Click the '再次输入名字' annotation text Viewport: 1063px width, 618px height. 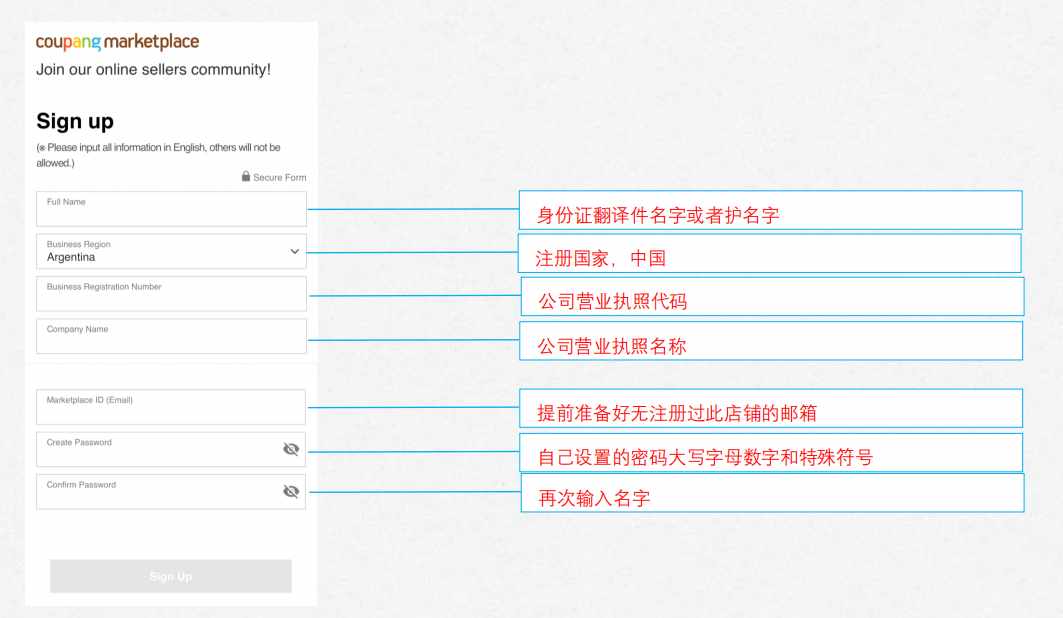594,499
